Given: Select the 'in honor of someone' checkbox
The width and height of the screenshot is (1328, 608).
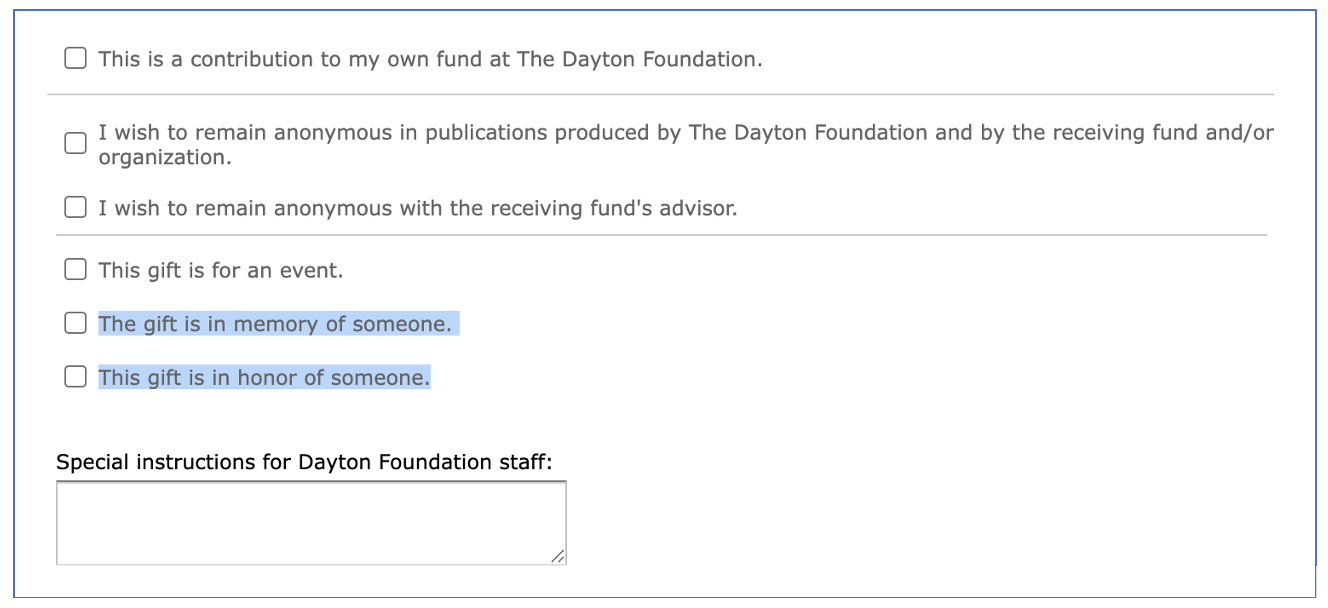Looking at the screenshot, I should click(75, 377).
